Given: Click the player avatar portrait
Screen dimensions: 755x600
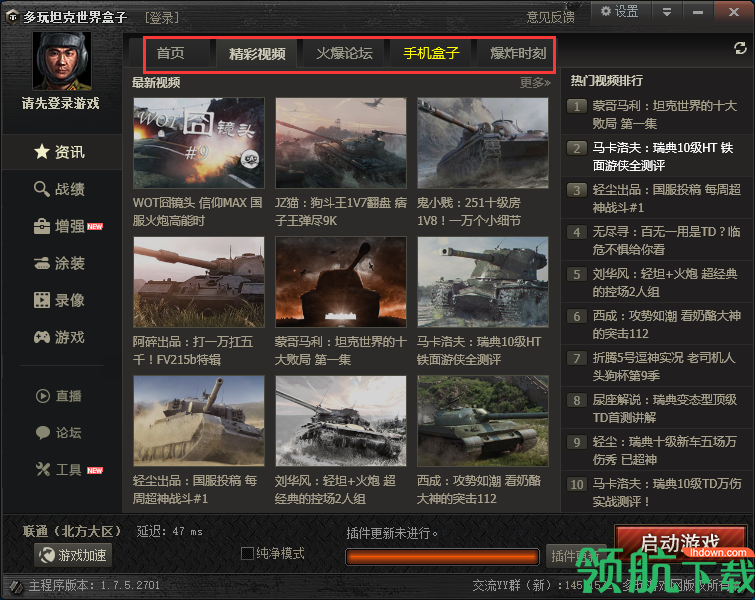Looking at the screenshot, I should (x=62, y=61).
